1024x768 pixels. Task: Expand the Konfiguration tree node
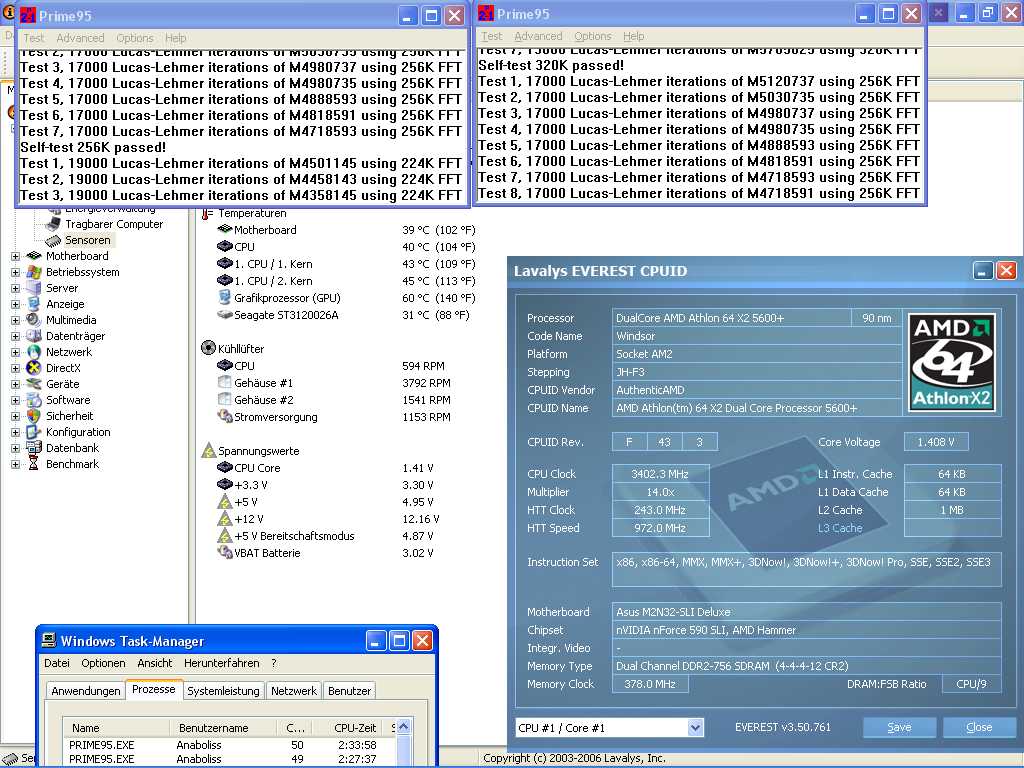point(15,432)
